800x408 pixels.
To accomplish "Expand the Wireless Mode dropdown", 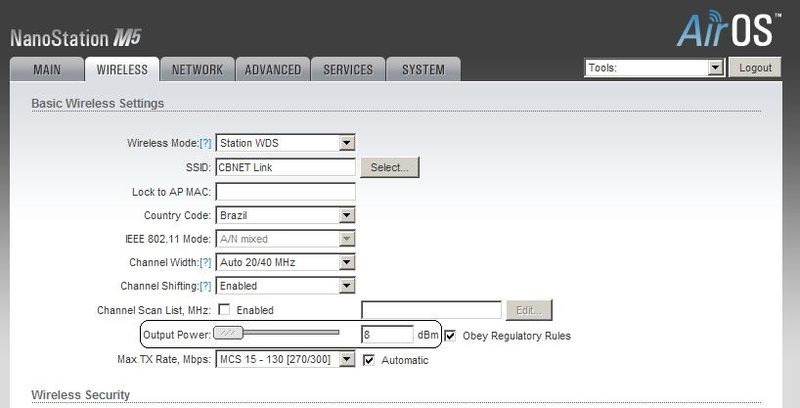I will coord(285,143).
